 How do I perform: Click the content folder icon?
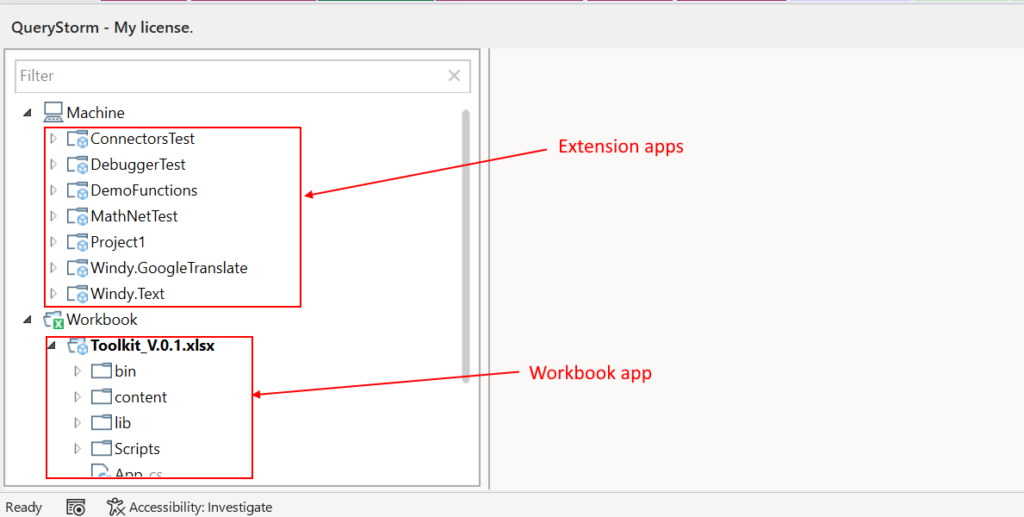coord(101,397)
